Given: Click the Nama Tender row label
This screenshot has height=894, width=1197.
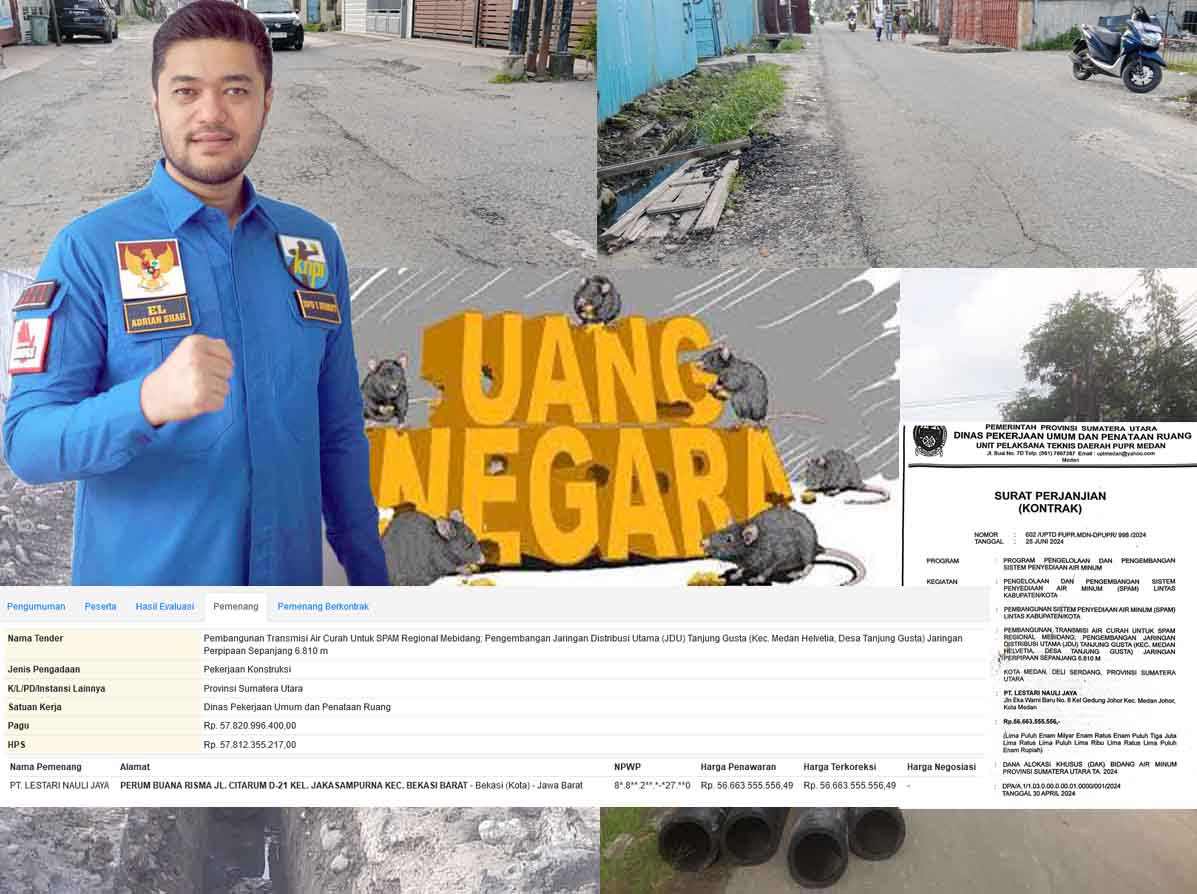Looking at the screenshot, I should [35, 638].
